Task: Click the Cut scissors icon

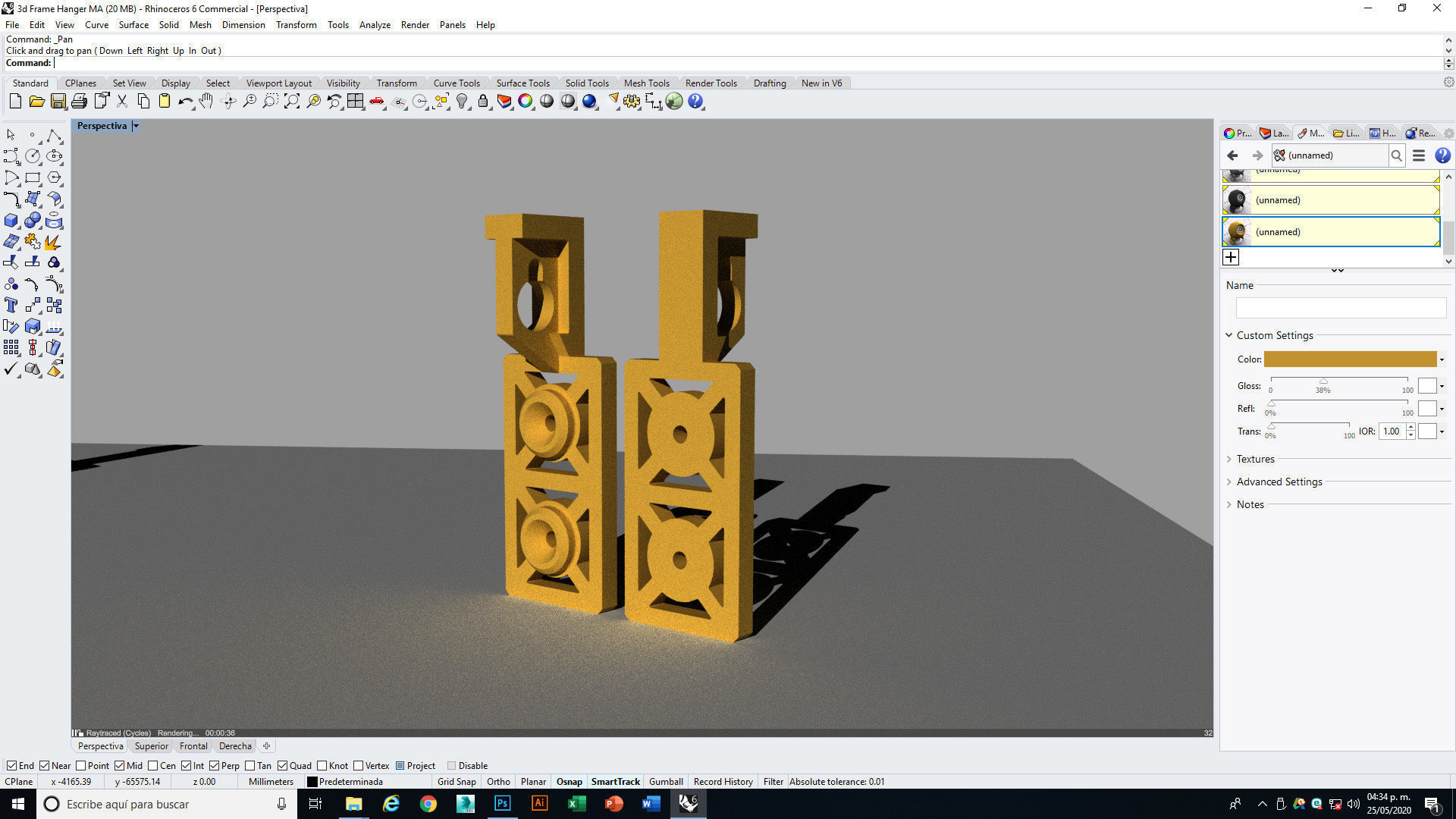Action: click(121, 101)
